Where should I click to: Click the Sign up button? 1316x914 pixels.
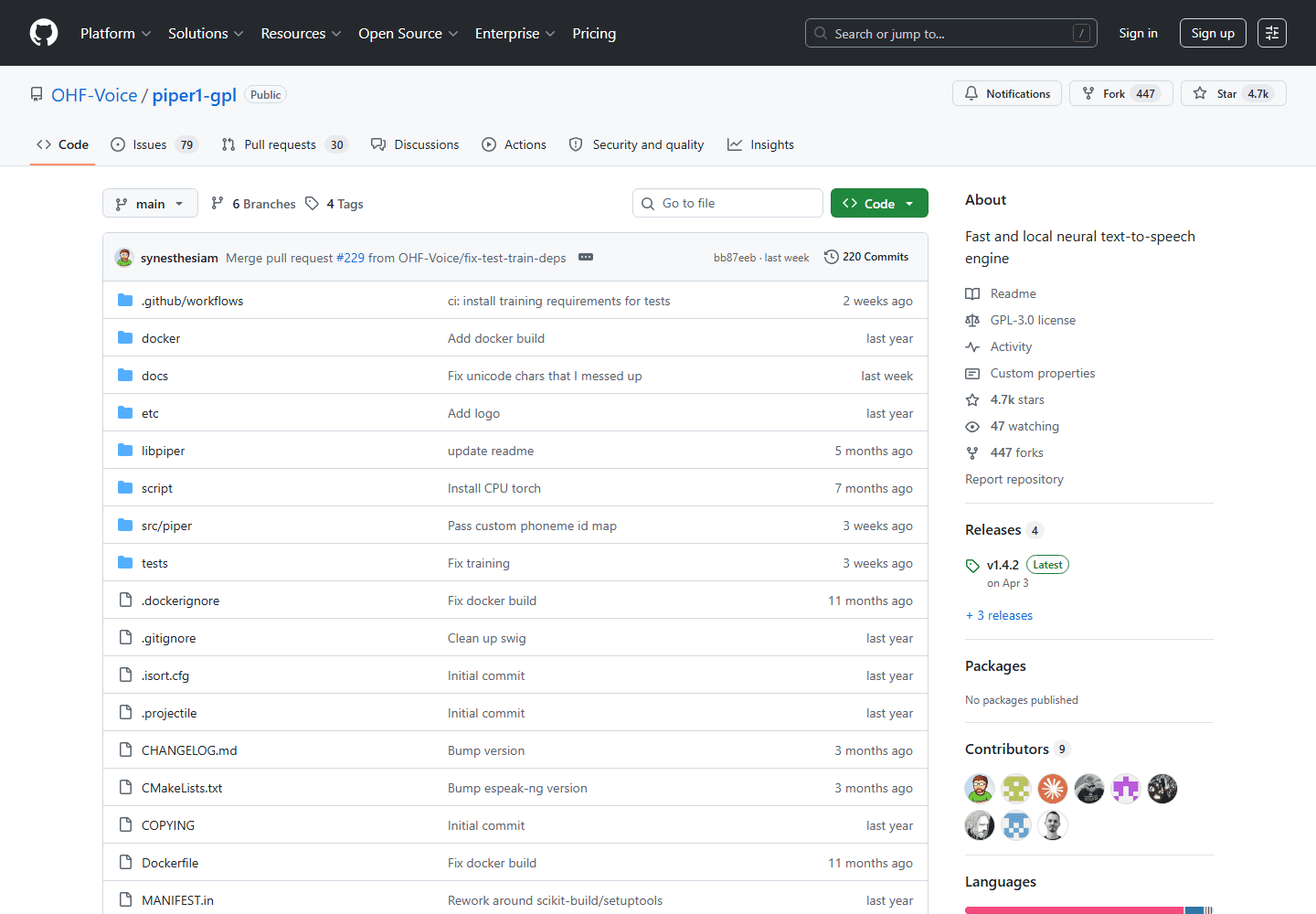pos(1213,33)
